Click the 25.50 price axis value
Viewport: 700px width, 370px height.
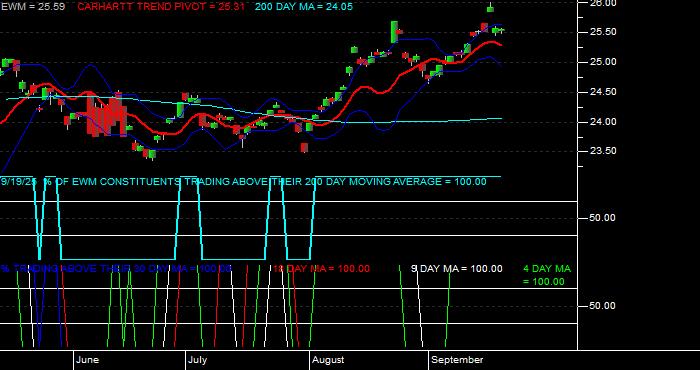point(603,32)
